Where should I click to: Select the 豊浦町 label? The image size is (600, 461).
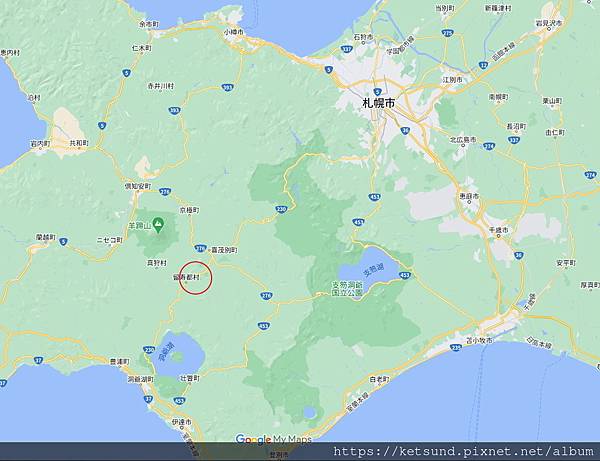(119, 362)
